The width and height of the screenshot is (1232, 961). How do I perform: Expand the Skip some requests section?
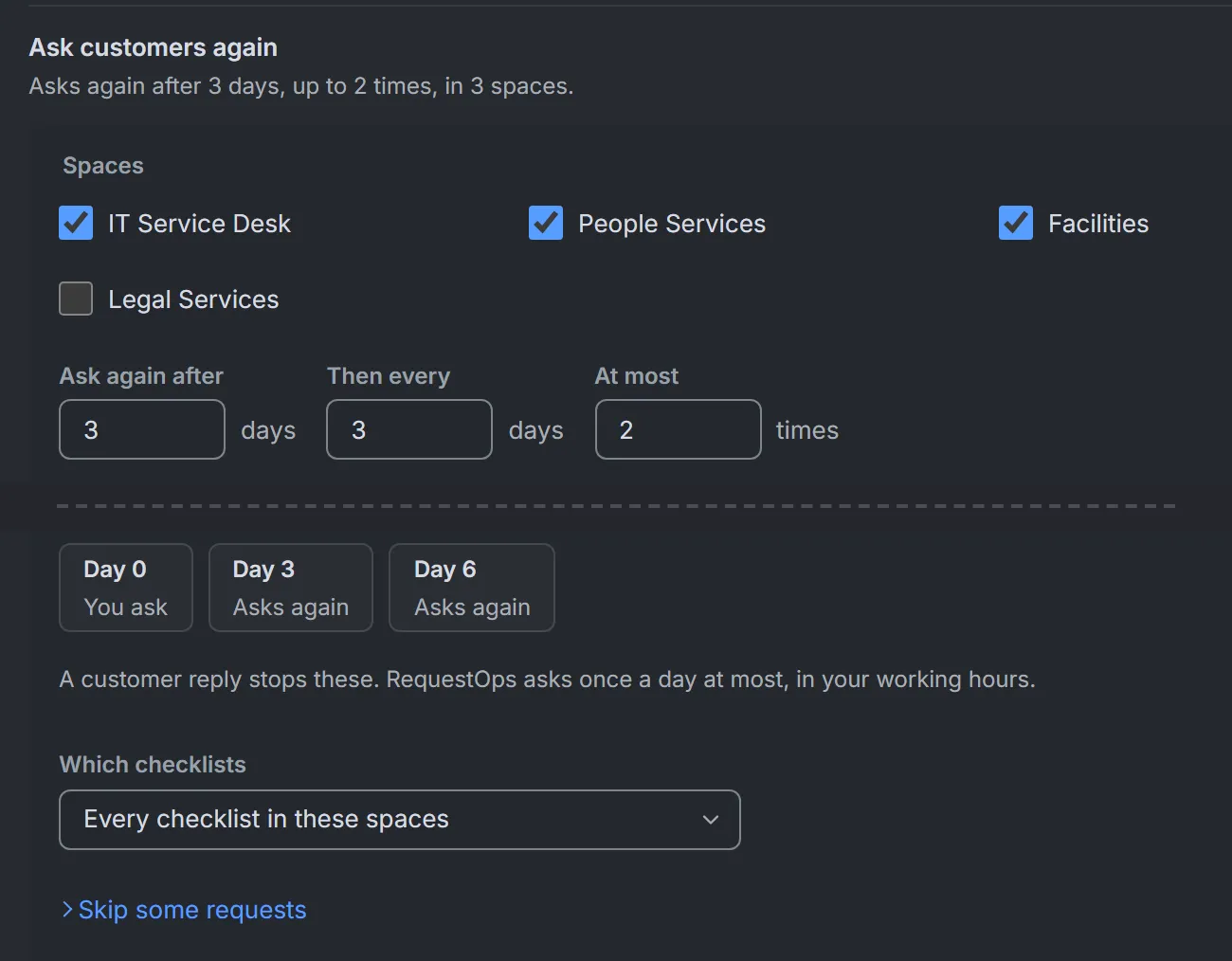184,910
